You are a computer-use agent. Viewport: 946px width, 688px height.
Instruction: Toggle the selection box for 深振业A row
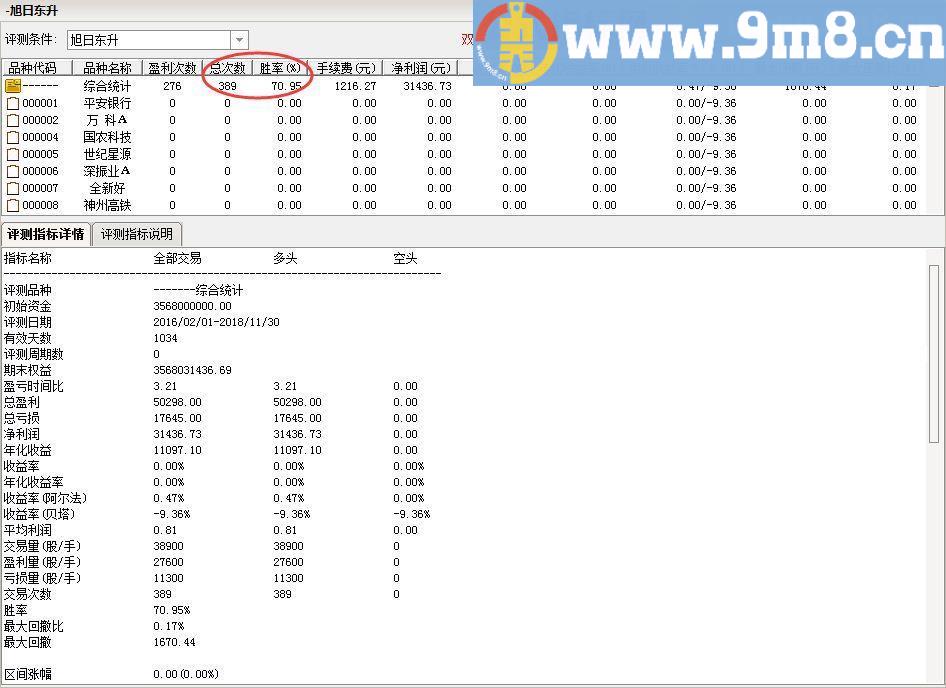click(x=14, y=171)
